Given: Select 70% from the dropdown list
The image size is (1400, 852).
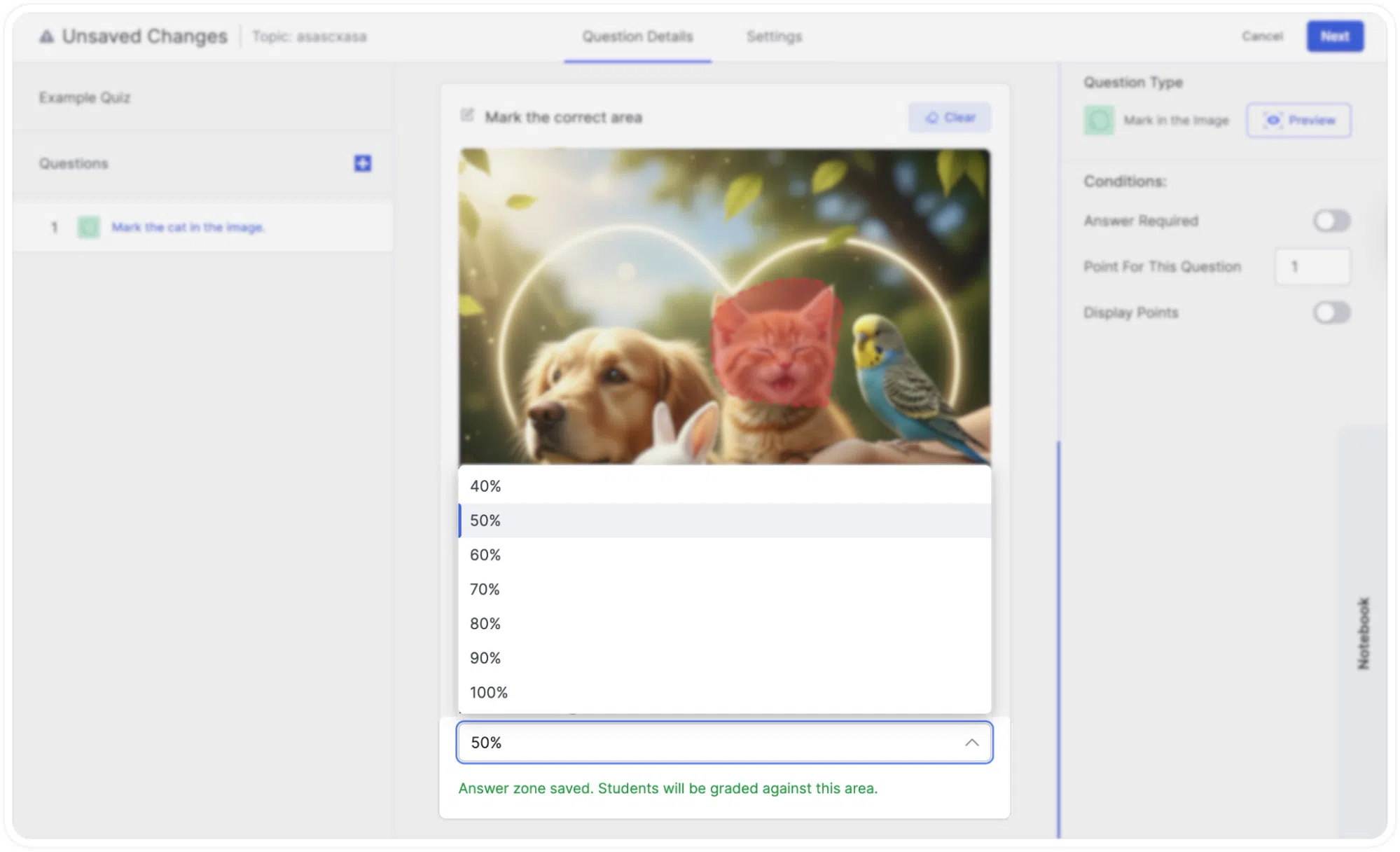Looking at the screenshot, I should [x=725, y=589].
